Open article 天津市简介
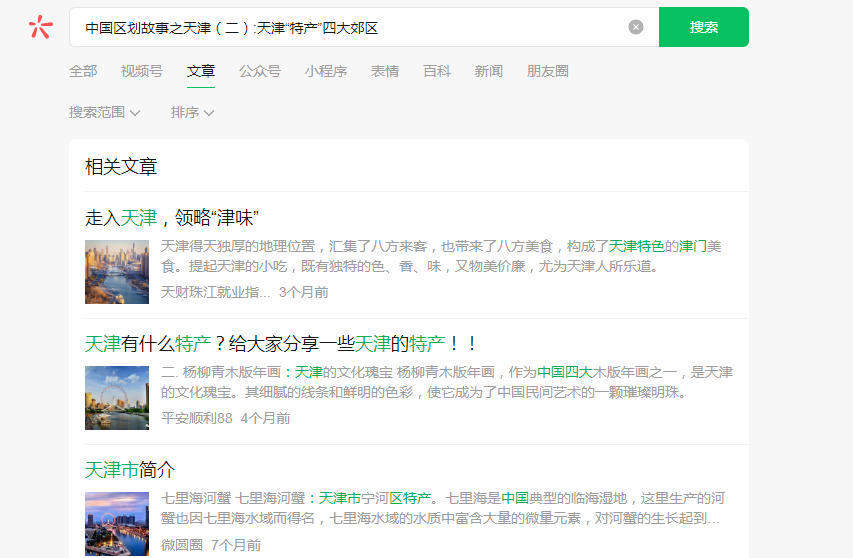Screen dimensions: 853x558 point(129,470)
